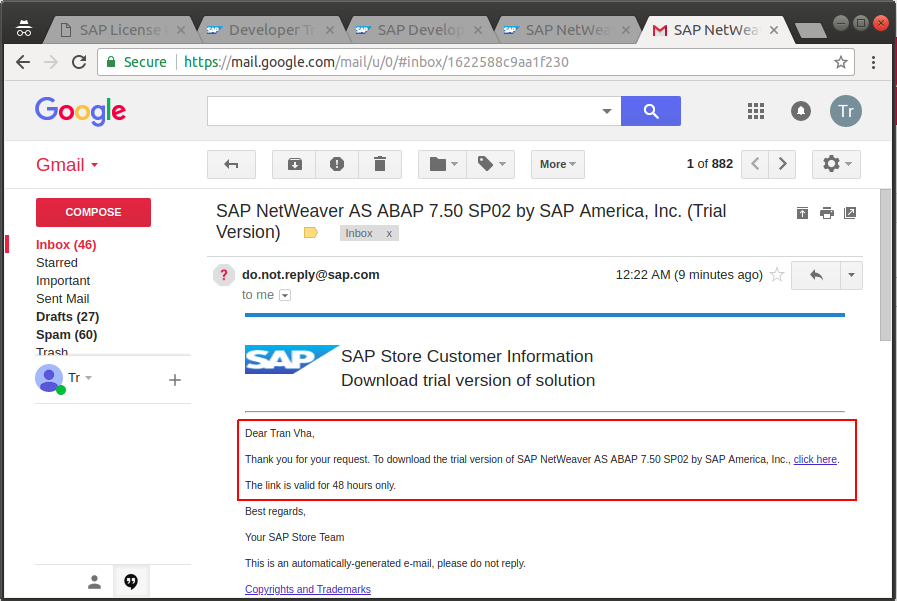Start new chat with plus icon
The height and width of the screenshot is (601, 897).
click(x=175, y=380)
